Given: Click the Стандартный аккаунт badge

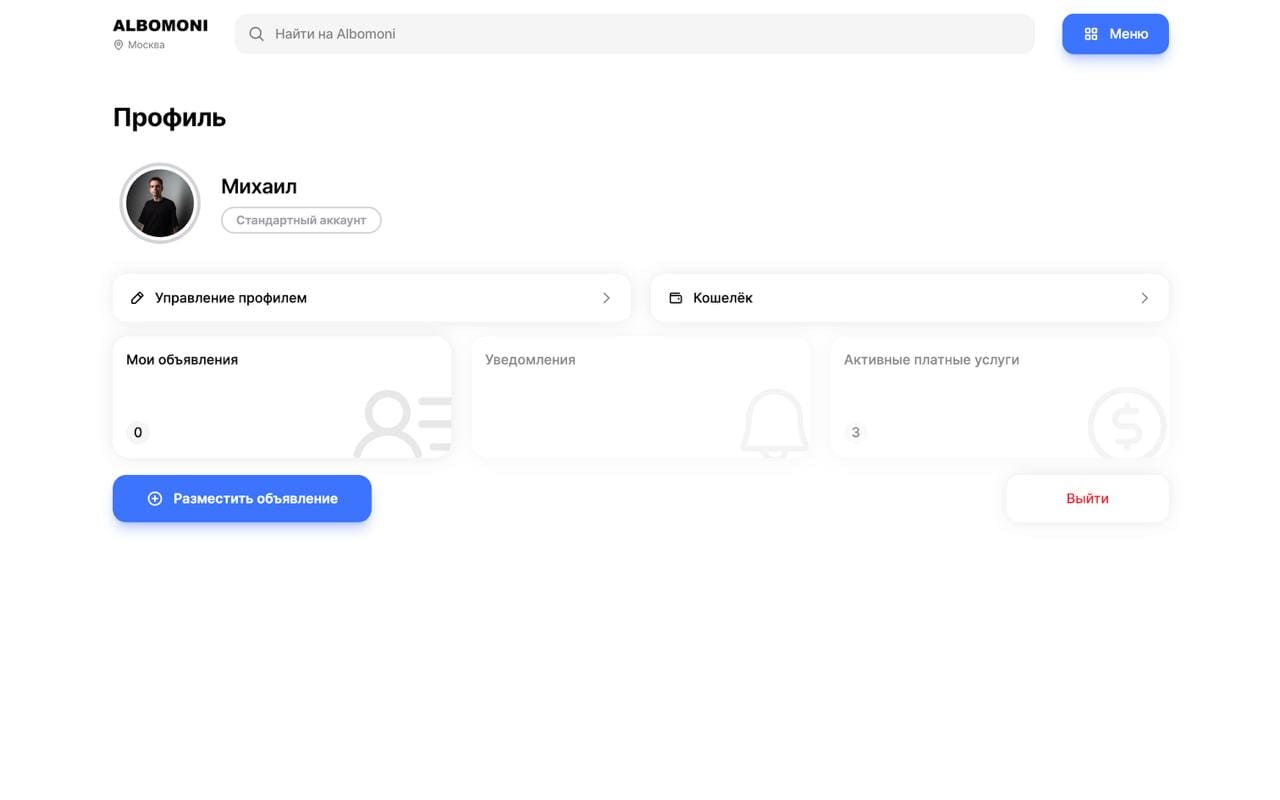Looking at the screenshot, I should coord(301,220).
